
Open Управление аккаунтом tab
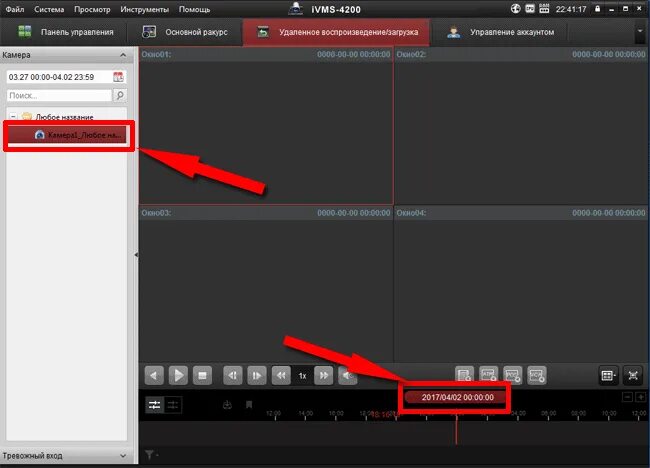(x=500, y=32)
